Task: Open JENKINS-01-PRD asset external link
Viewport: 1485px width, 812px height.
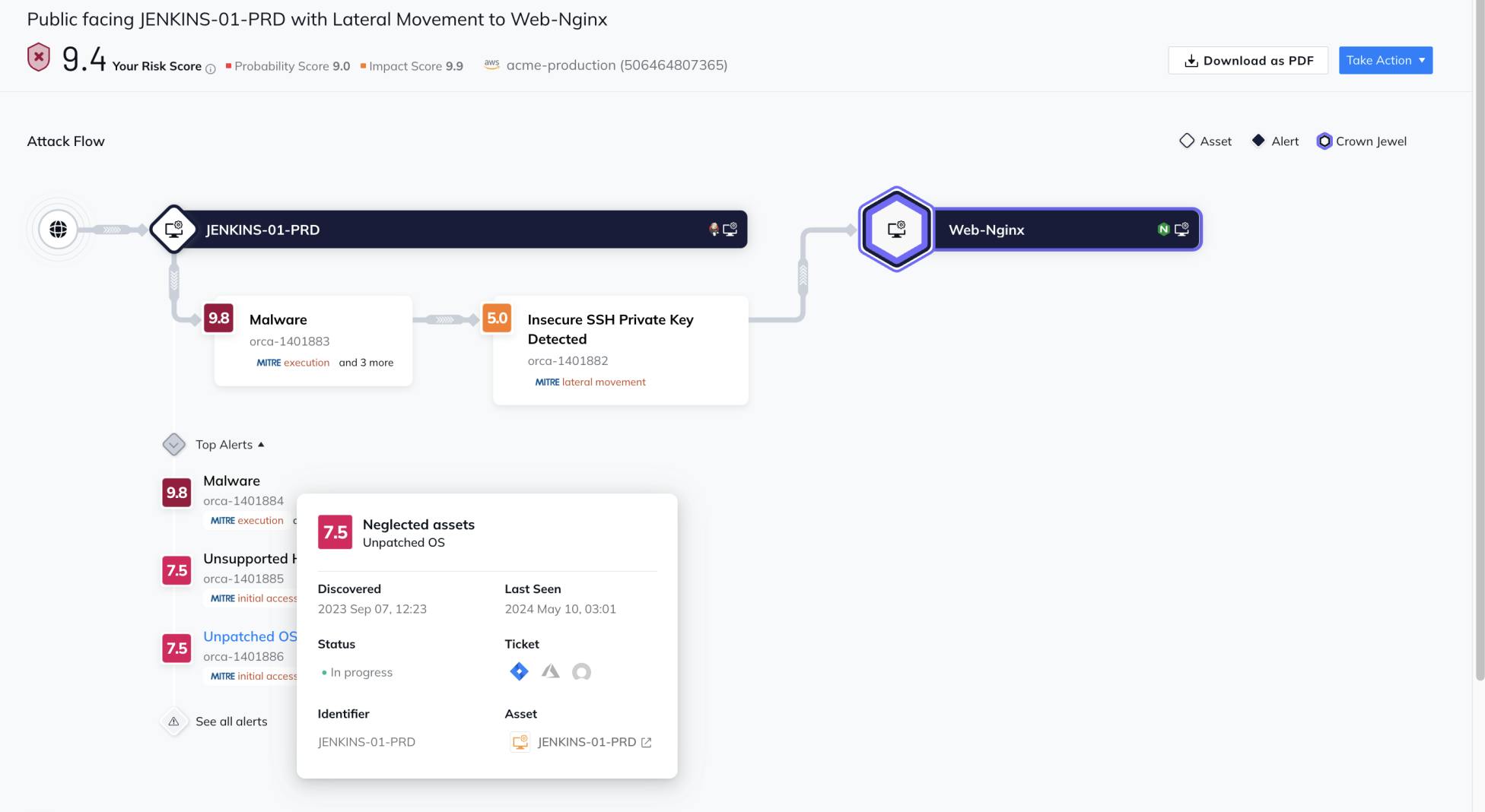Action: [646, 742]
